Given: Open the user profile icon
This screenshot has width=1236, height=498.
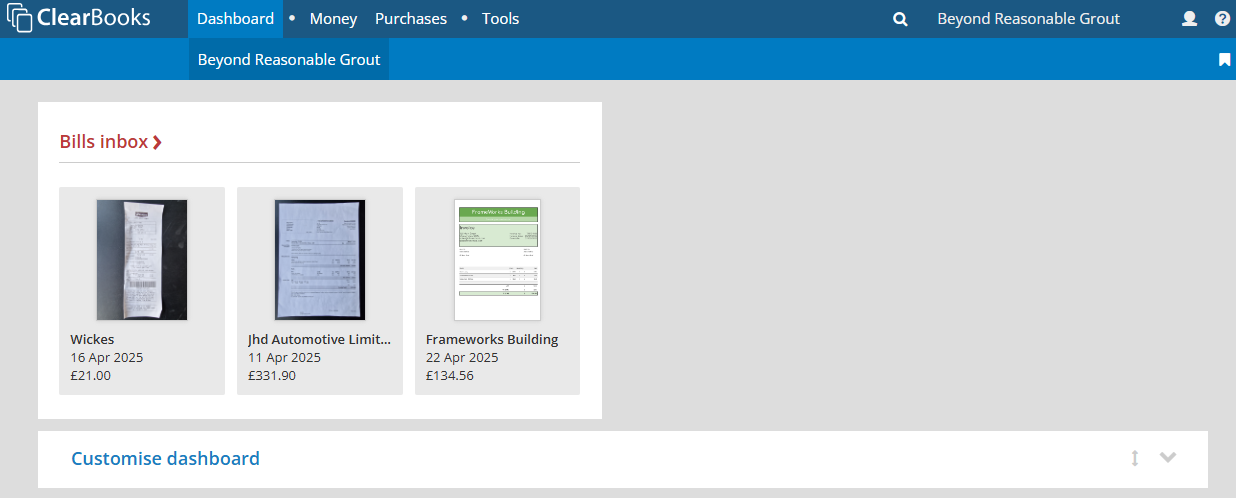Looking at the screenshot, I should (x=1189, y=19).
